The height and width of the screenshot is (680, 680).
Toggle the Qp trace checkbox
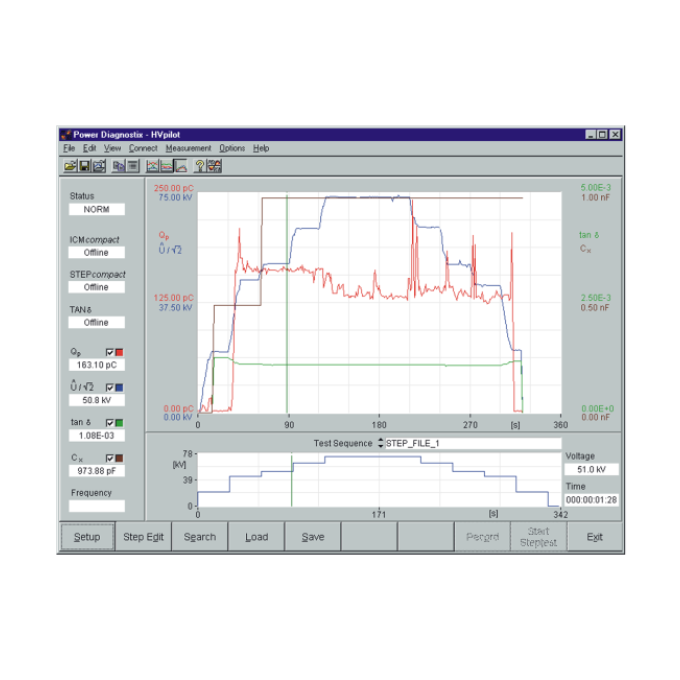click(x=109, y=353)
